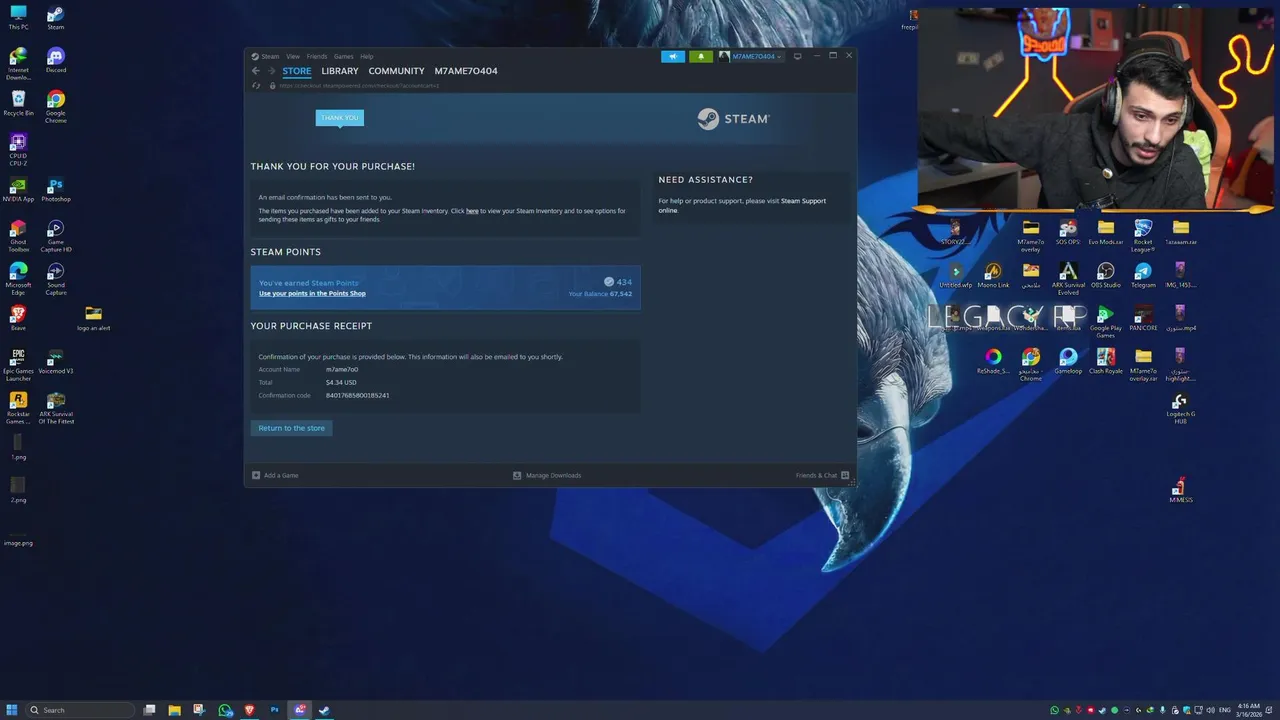1280x720 pixels.
Task: Select Photoshop desktop shortcut
Action: (56, 189)
